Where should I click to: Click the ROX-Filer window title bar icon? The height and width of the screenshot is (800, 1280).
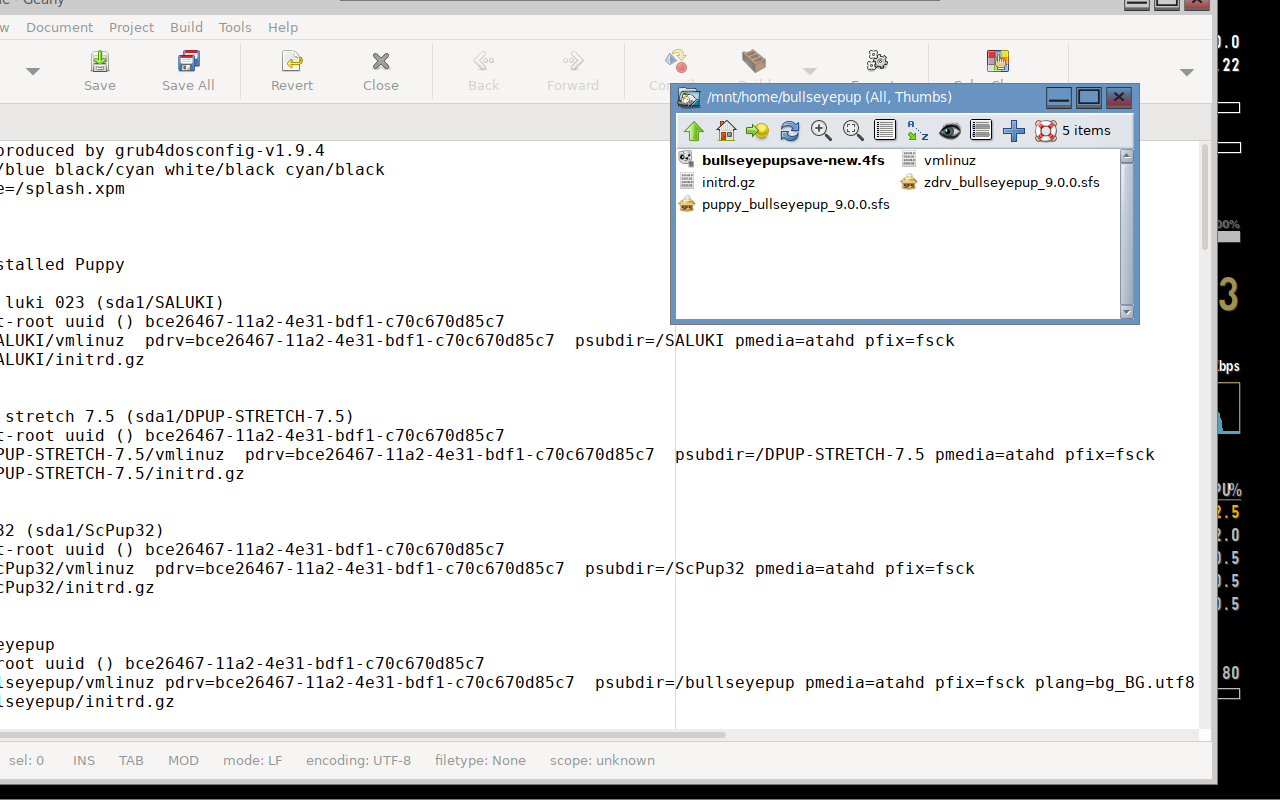[688, 97]
